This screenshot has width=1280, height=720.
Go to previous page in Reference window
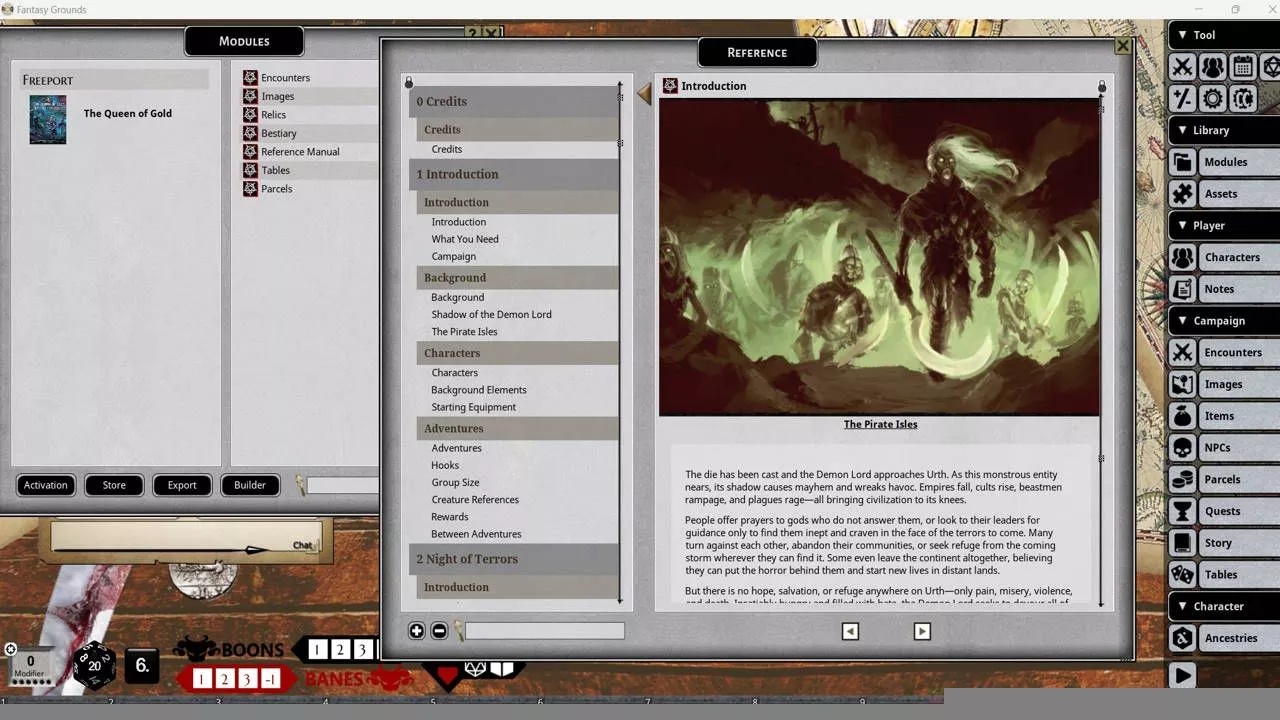(850, 631)
